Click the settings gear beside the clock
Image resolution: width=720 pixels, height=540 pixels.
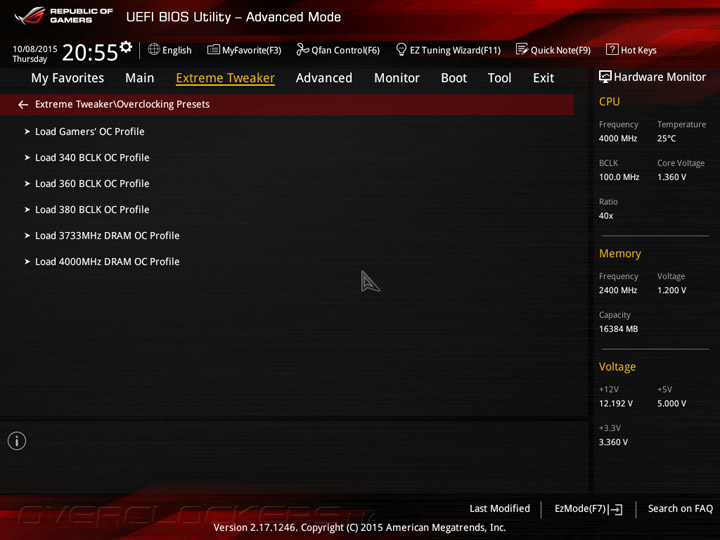pyautogui.click(x=126, y=46)
